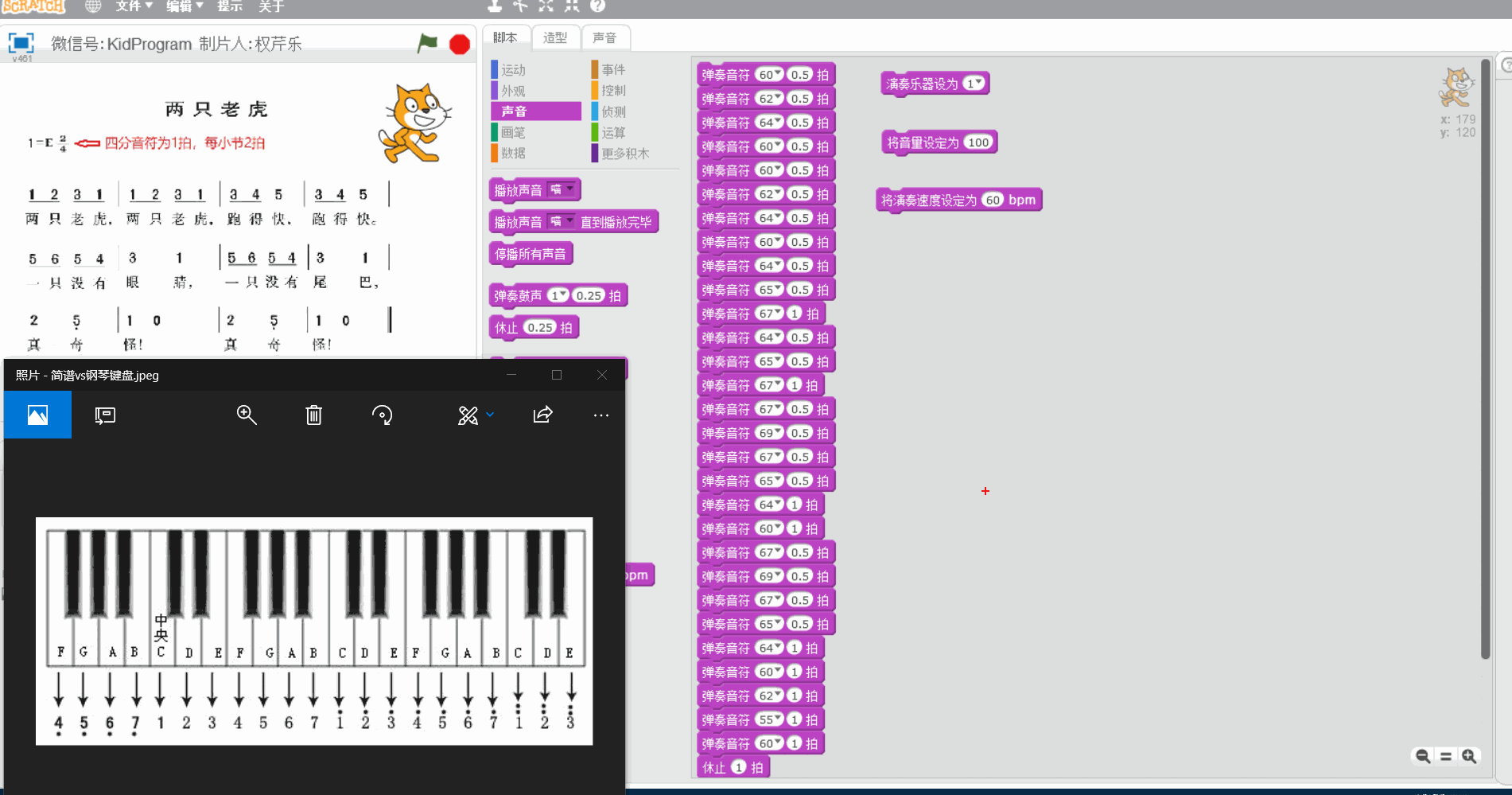The image size is (1512, 795).
Task: Rotate the photo in Photos
Action: click(x=382, y=415)
